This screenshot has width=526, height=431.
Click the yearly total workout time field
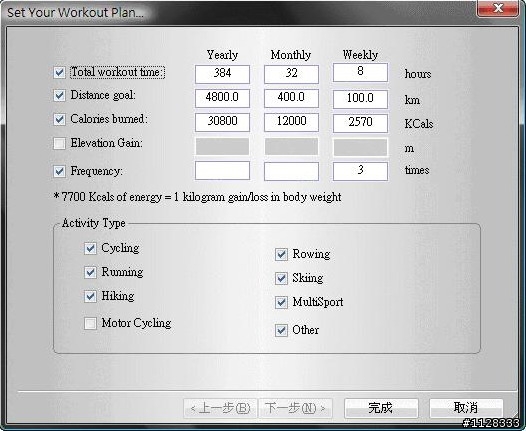click(x=222, y=74)
